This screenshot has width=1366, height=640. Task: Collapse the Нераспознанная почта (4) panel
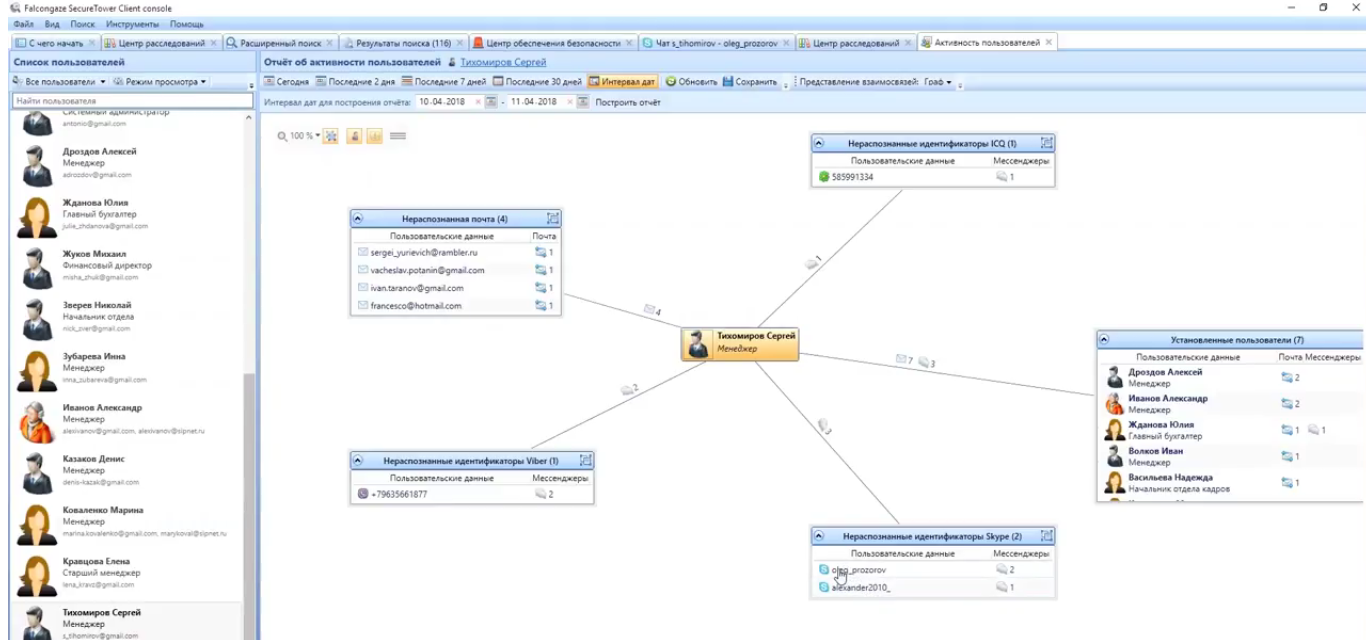tap(358, 218)
